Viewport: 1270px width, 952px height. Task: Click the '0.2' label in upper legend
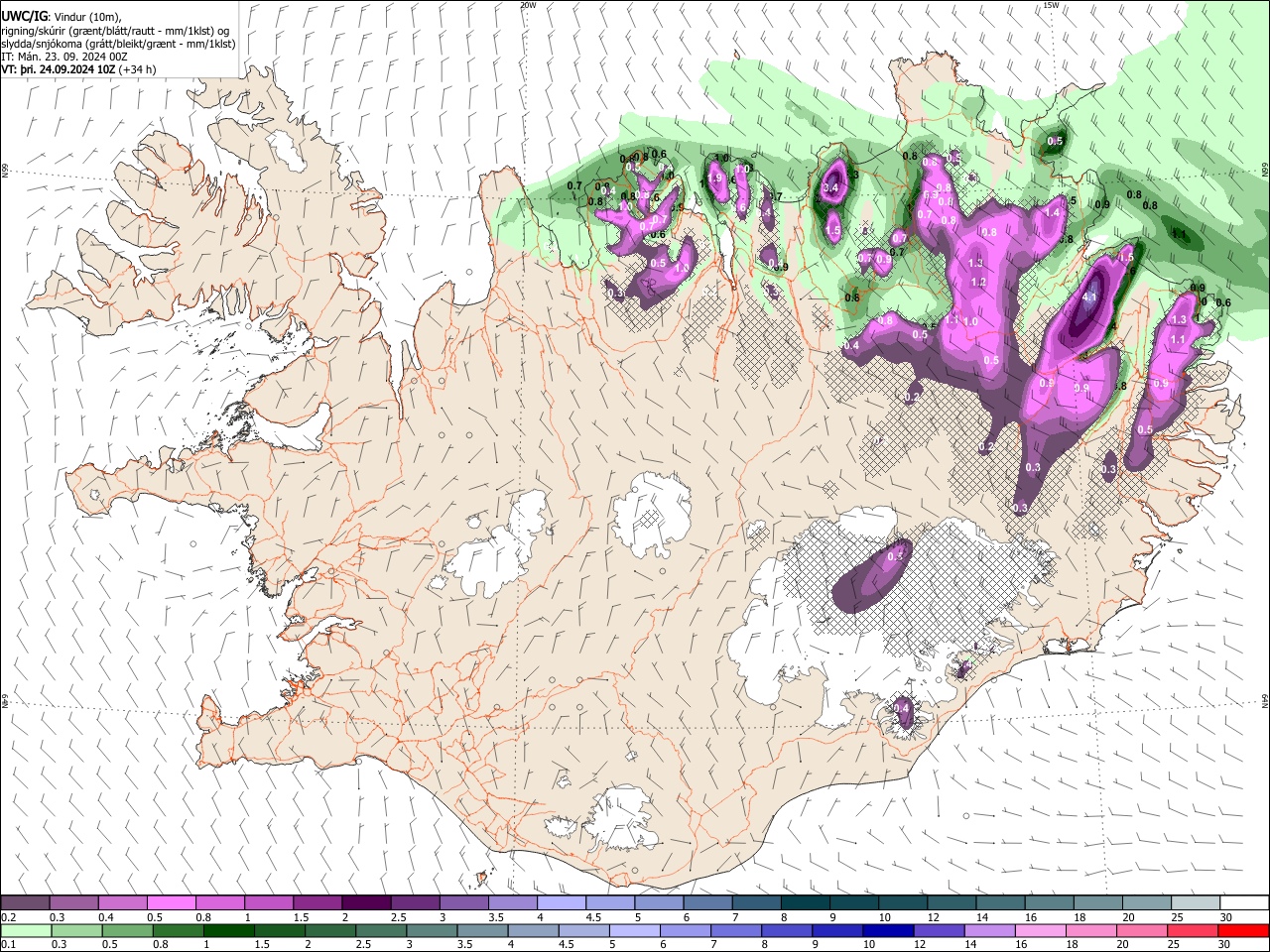click(x=9, y=917)
